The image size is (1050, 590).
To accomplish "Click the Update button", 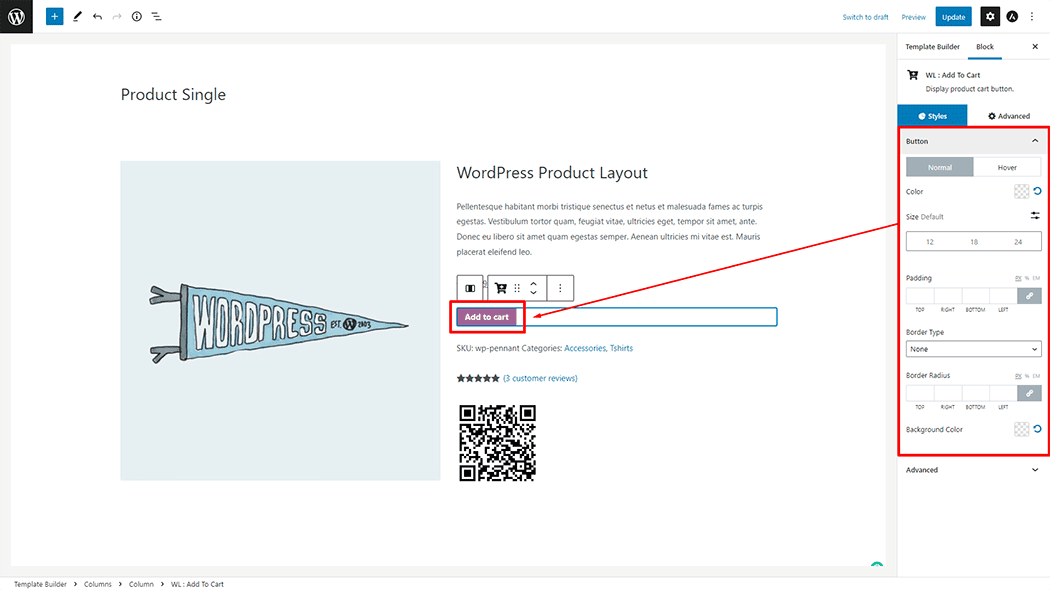I will pyautogui.click(x=954, y=17).
